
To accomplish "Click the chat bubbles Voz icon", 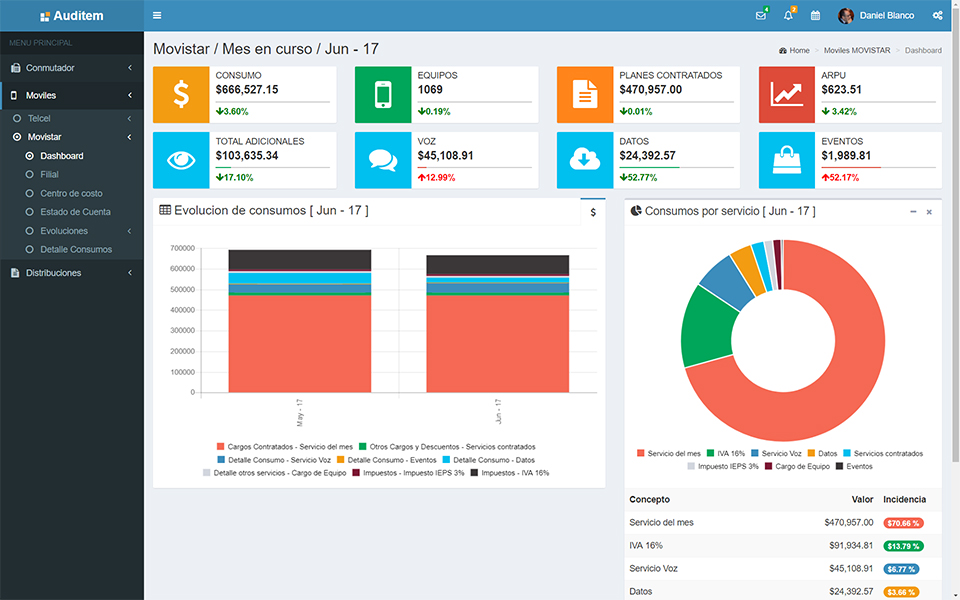I will tap(383, 160).
